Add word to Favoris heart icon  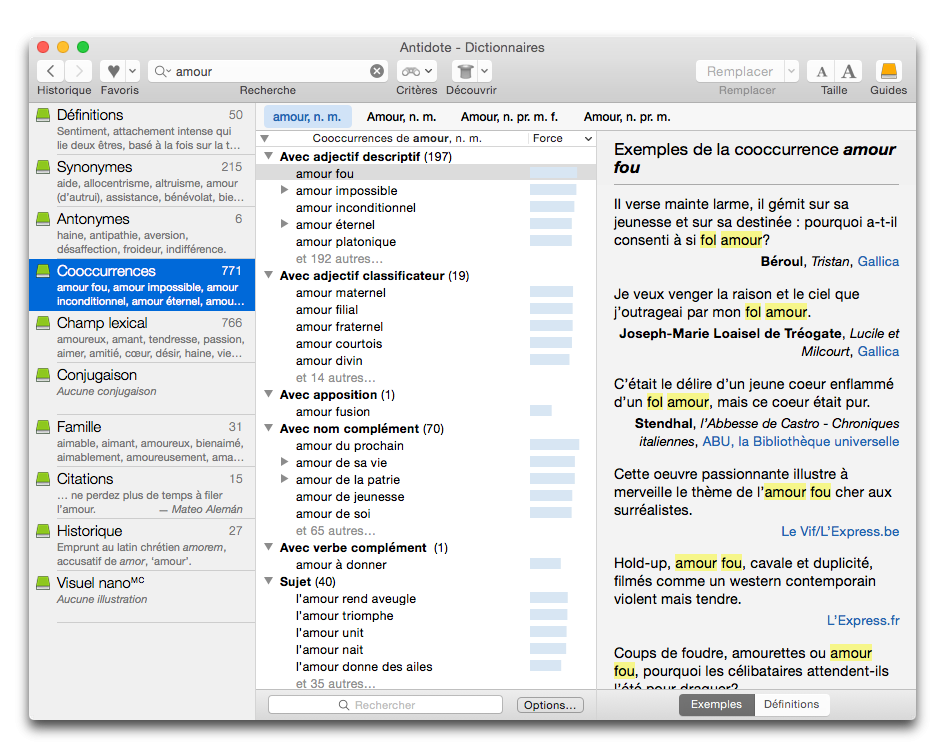(x=113, y=71)
